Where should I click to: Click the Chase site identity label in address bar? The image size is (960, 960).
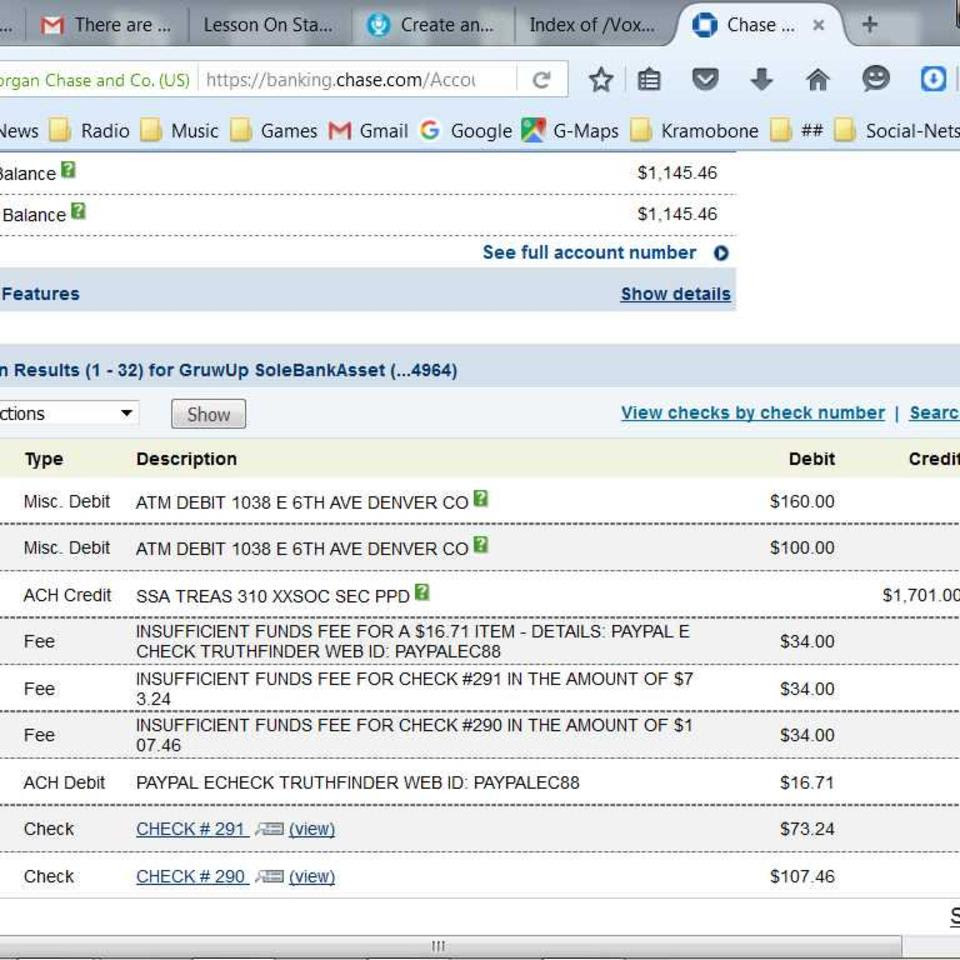(x=95, y=80)
